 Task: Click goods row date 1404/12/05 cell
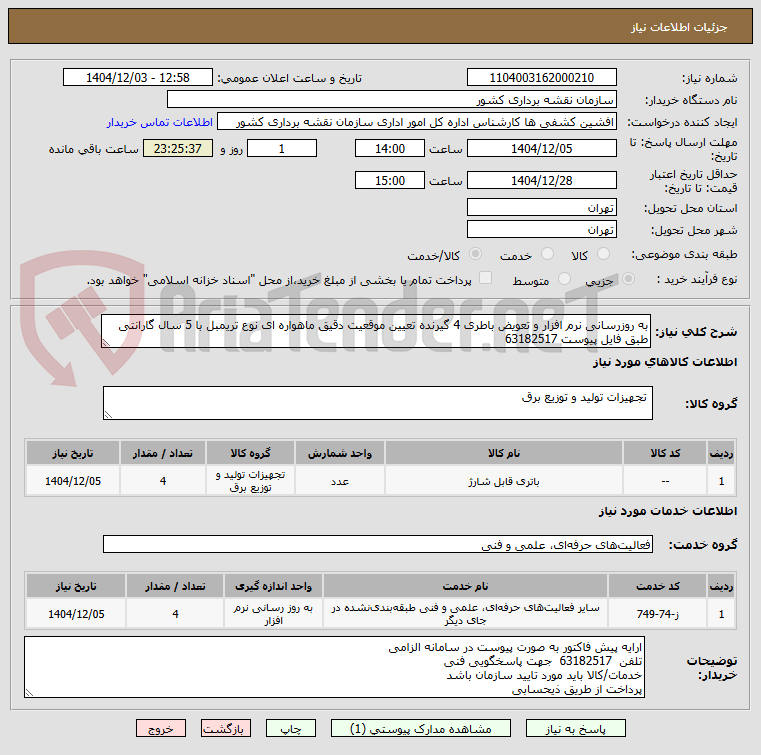coord(73,481)
